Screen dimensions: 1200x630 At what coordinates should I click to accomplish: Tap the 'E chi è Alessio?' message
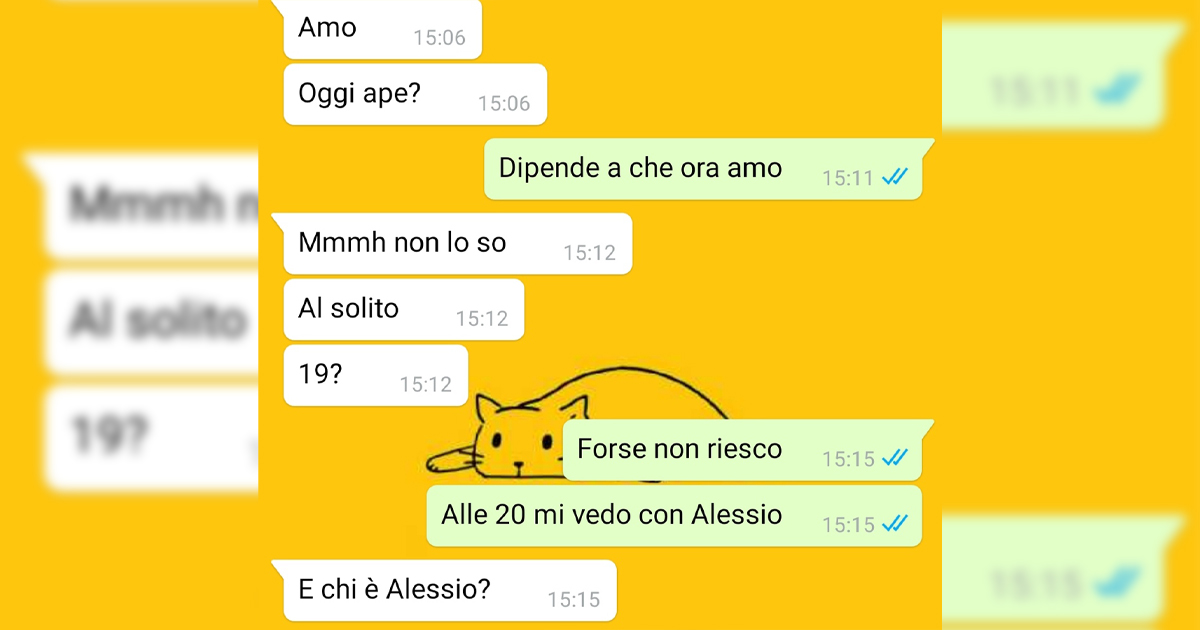tap(445, 590)
